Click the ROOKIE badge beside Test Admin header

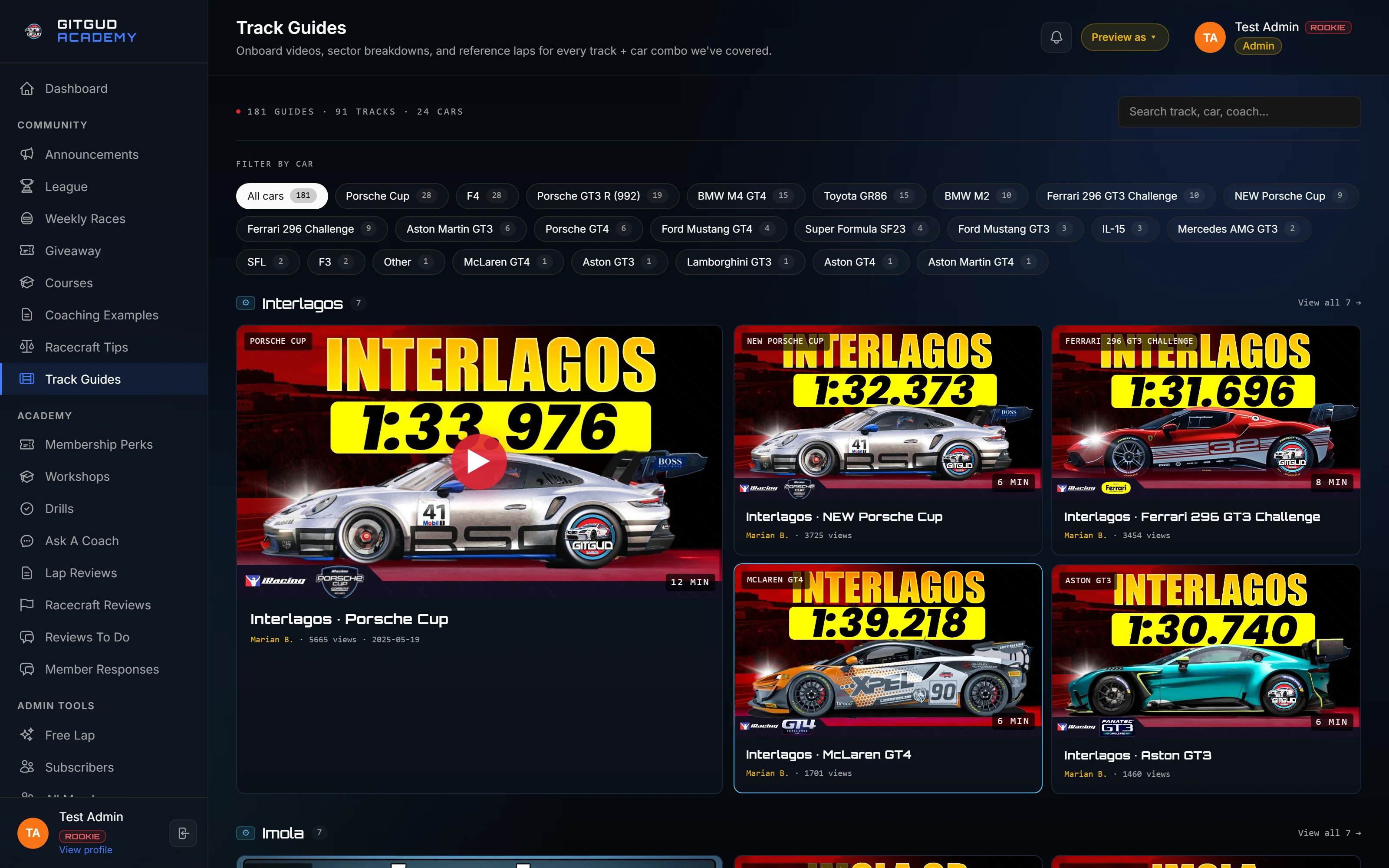point(1328,27)
